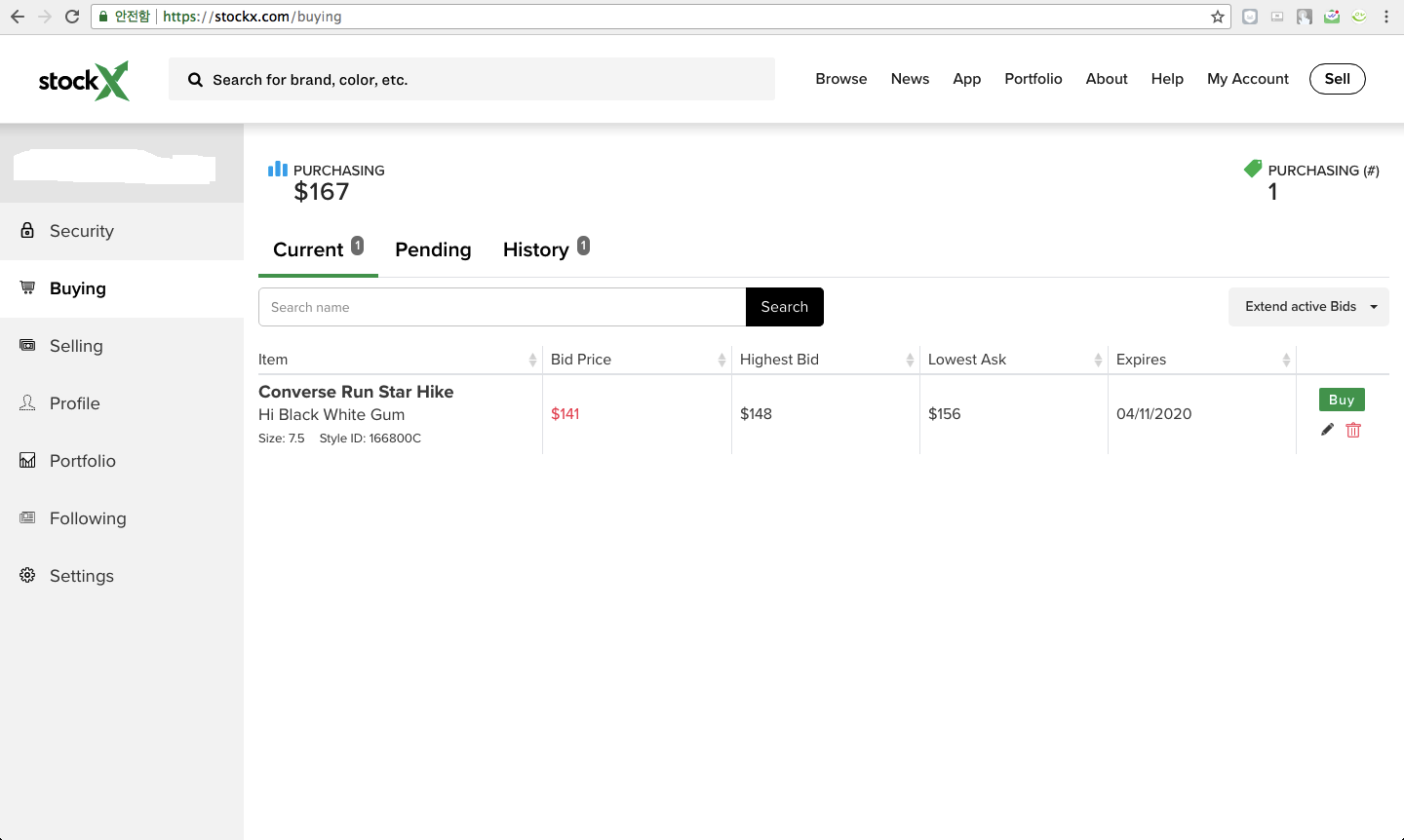Viewport: 1404px width, 840px height.
Task: Open Browse in top navigation
Action: coord(841,79)
